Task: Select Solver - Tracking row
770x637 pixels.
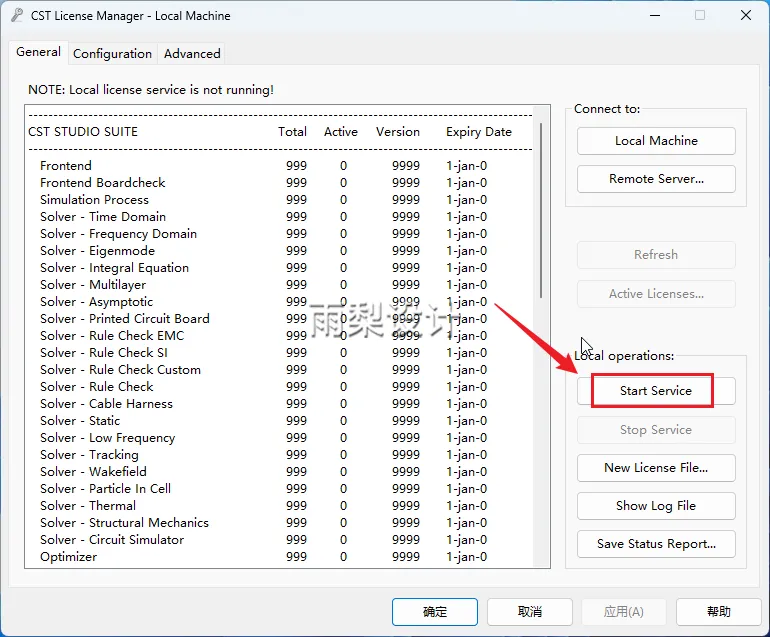Action: coord(263,455)
